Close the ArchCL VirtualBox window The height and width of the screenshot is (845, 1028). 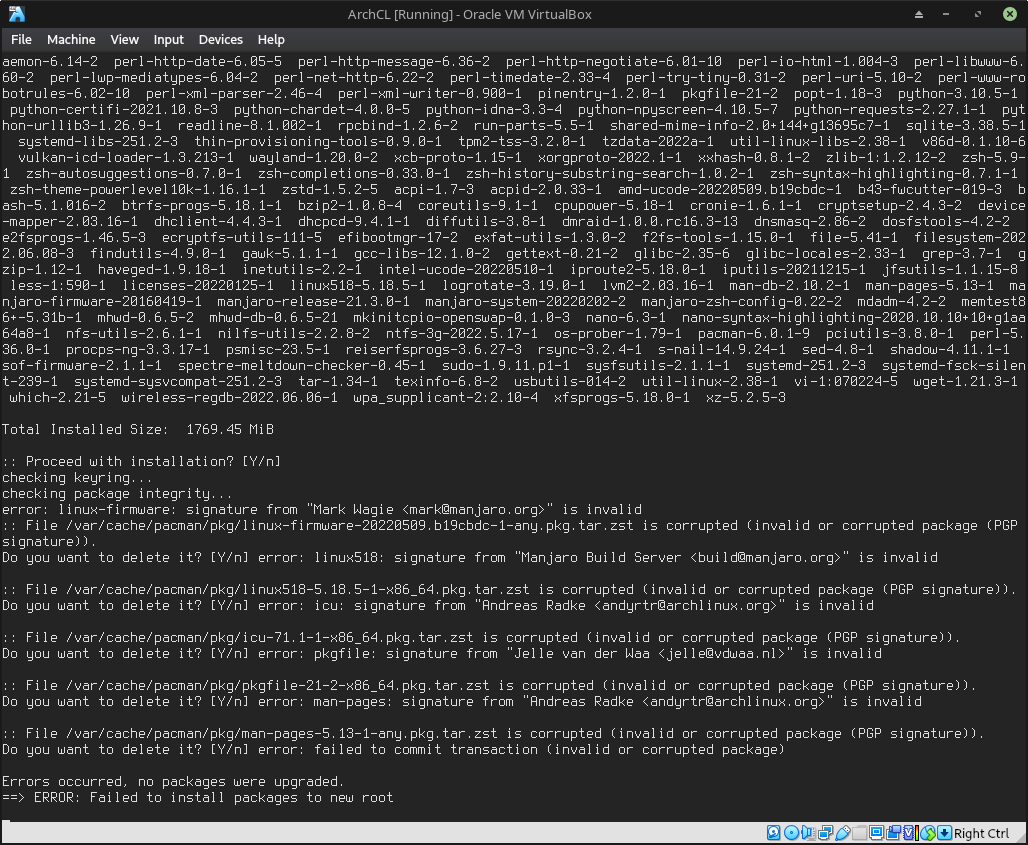point(1010,14)
